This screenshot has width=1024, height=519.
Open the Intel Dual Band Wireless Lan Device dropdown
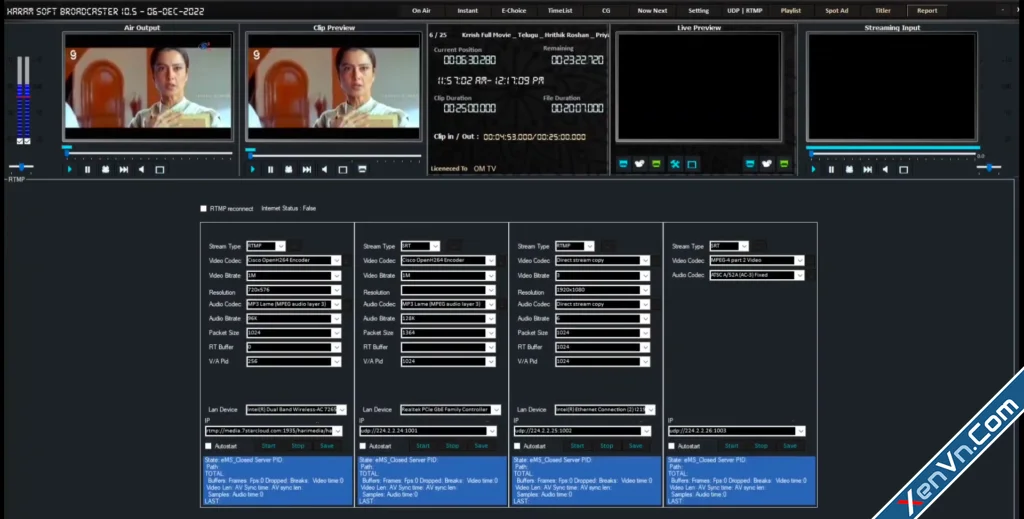[296, 409]
